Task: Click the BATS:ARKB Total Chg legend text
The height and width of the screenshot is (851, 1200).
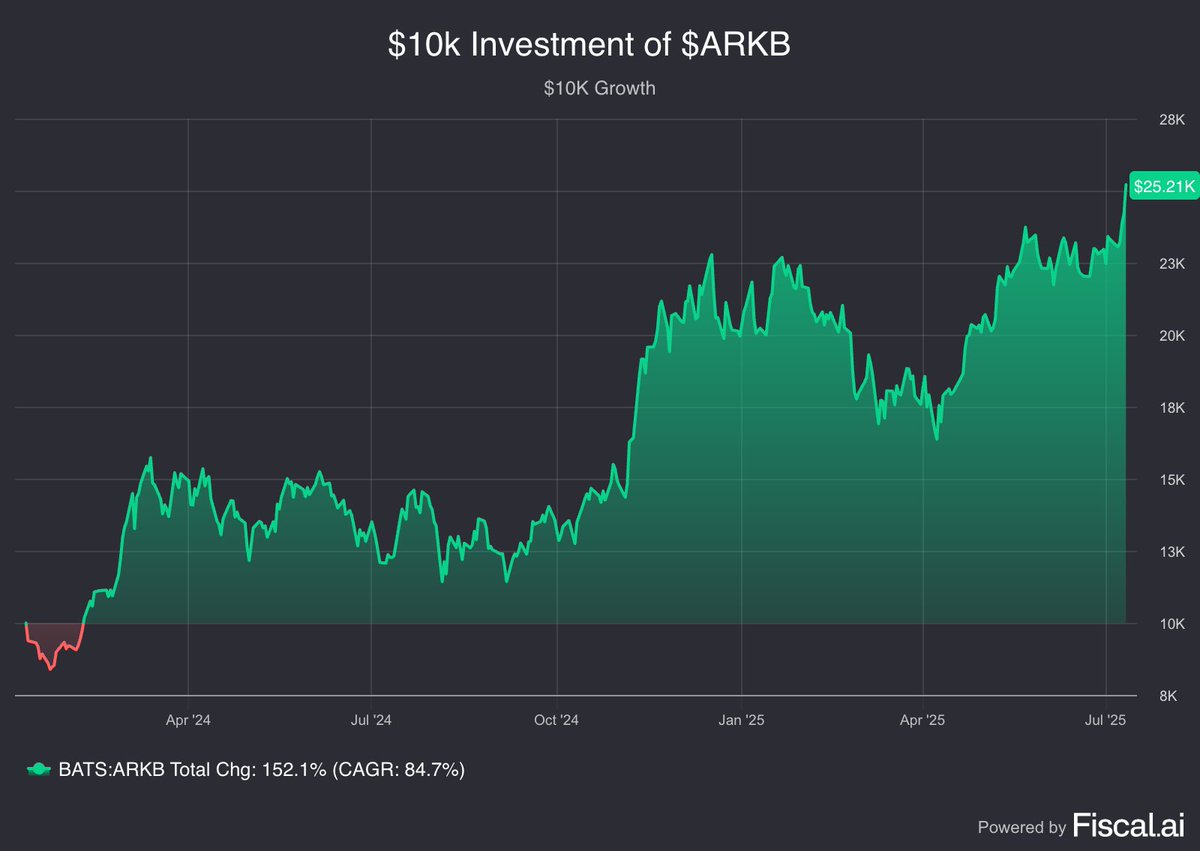Action: (x=262, y=770)
